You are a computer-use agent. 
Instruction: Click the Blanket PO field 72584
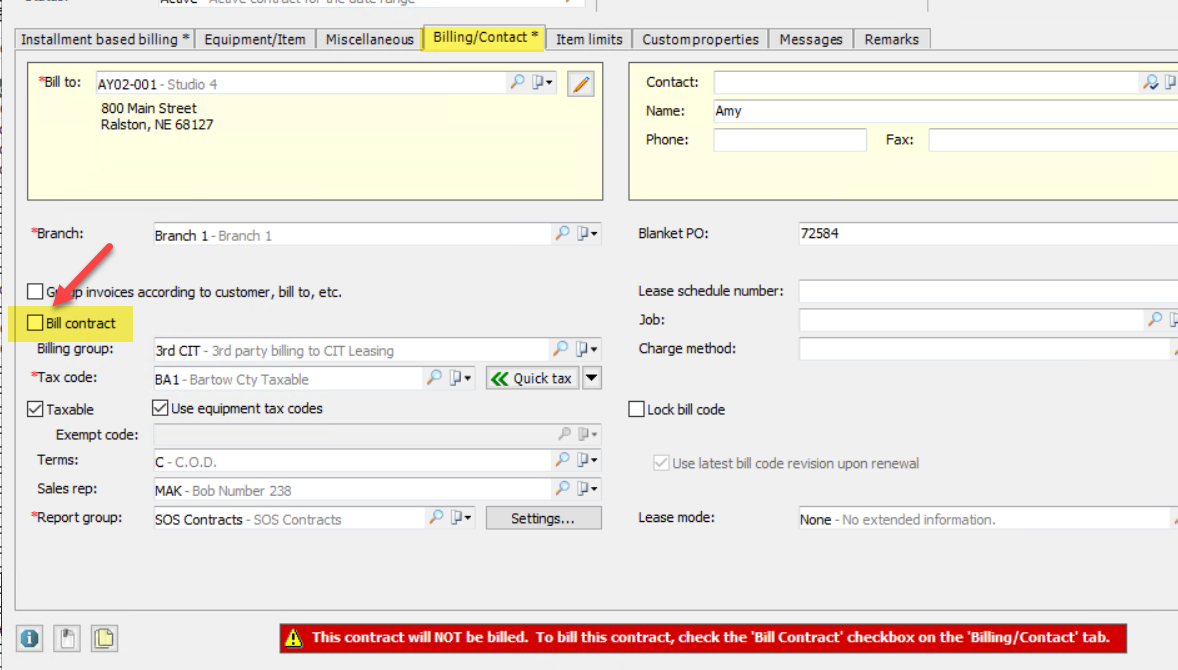(988, 234)
